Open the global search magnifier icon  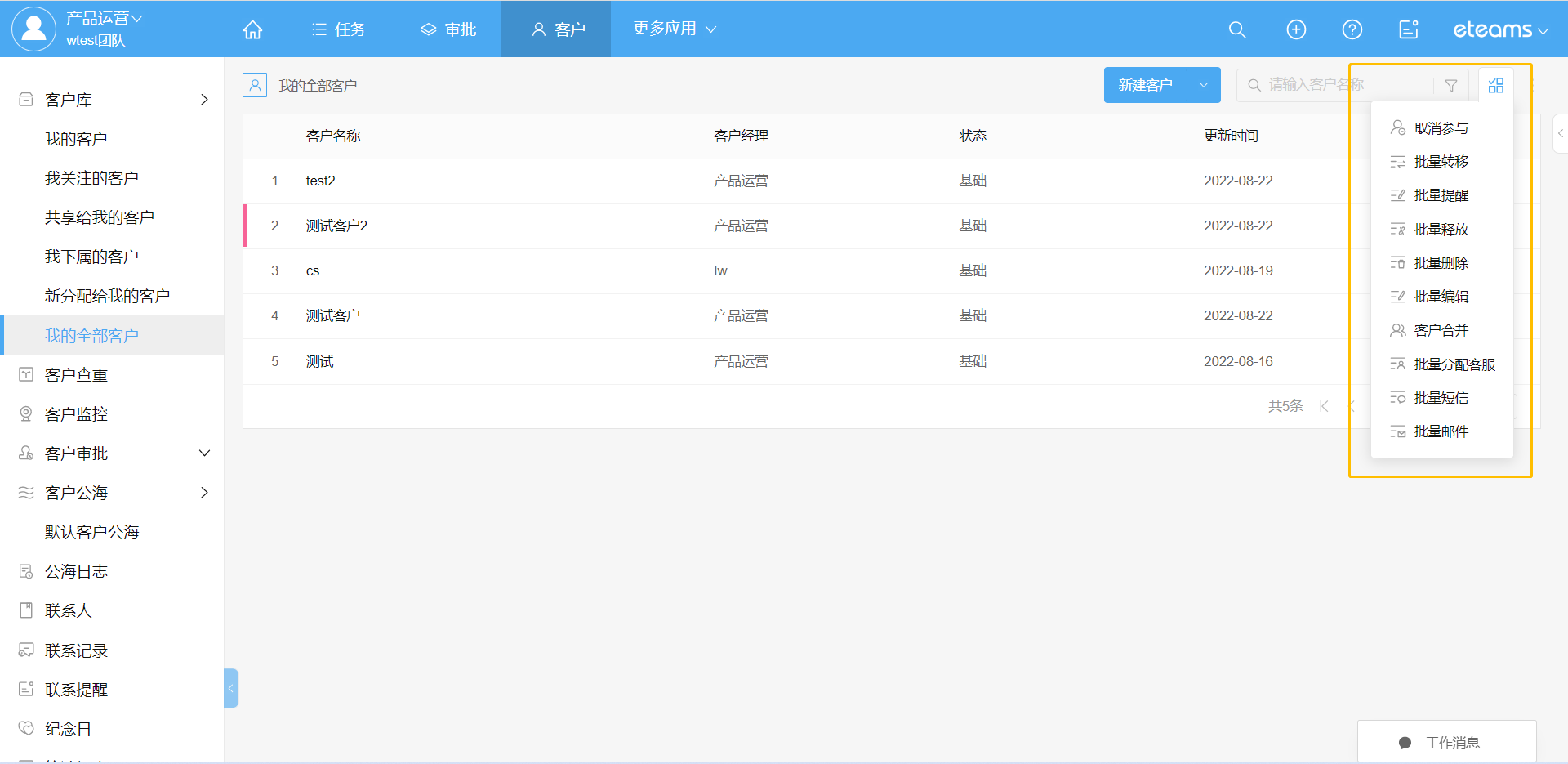(x=1237, y=30)
